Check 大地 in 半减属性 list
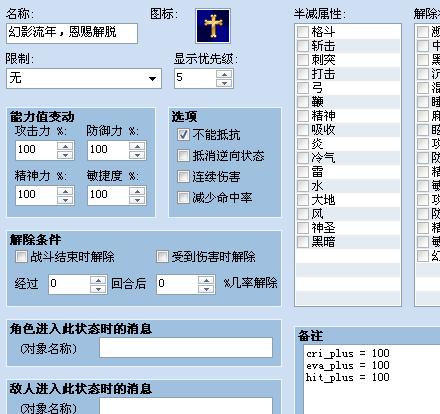The height and width of the screenshot is (414, 440). (x=303, y=200)
